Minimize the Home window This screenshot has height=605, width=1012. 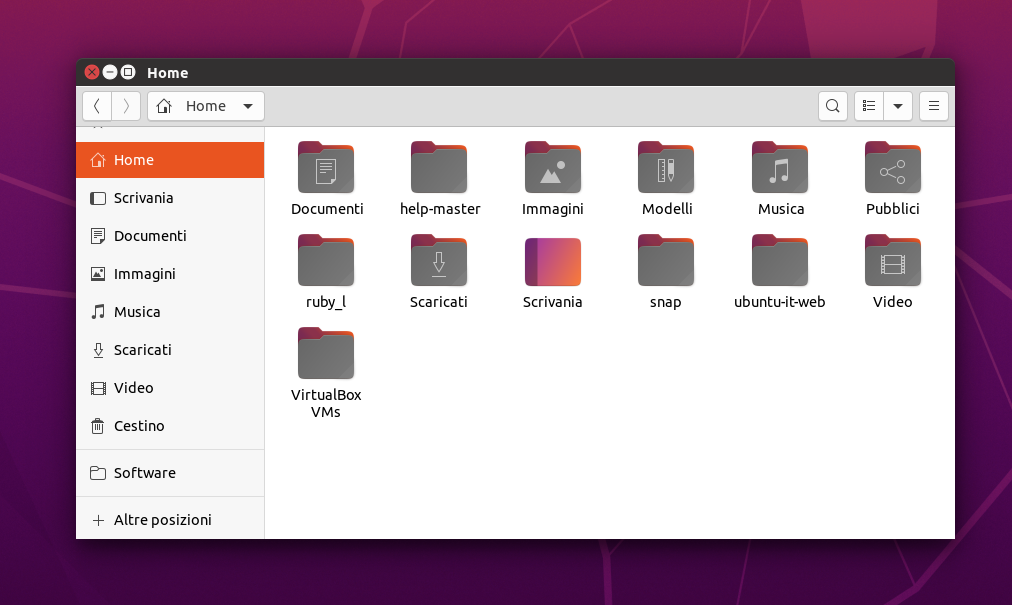point(110,72)
